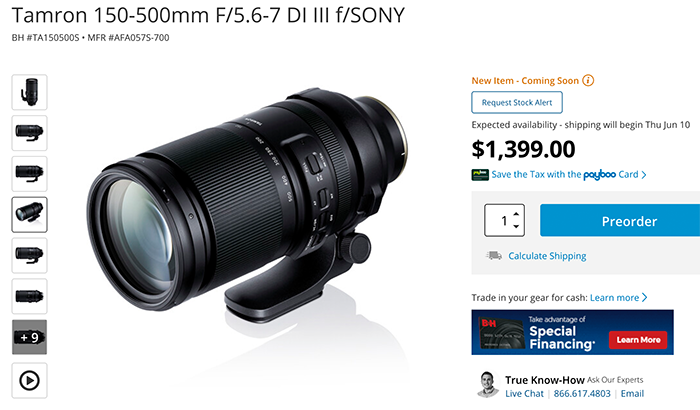Start a Live Chat with experts
This screenshot has width=700, height=410.
click(x=525, y=393)
